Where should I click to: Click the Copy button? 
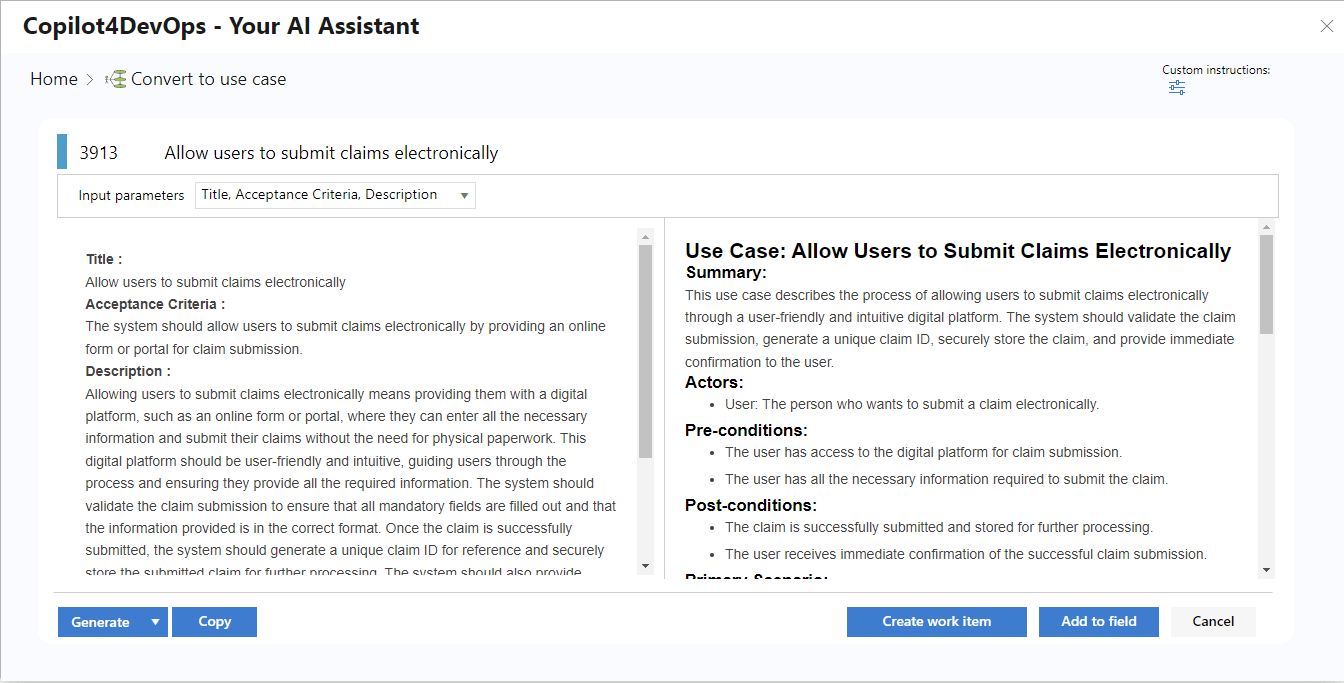(x=214, y=622)
